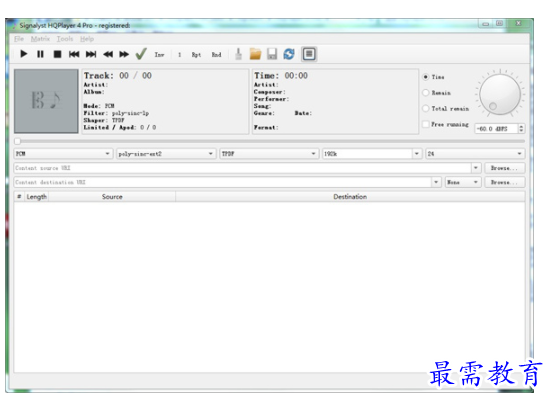Open the 24 bit depth dropdown
Image resolution: width=551 pixels, height=405 pixels.
tap(475, 153)
